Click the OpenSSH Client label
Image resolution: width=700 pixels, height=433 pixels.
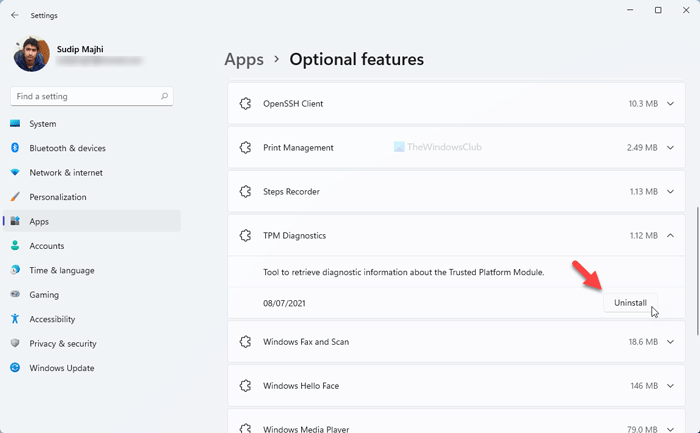[x=293, y=104]
